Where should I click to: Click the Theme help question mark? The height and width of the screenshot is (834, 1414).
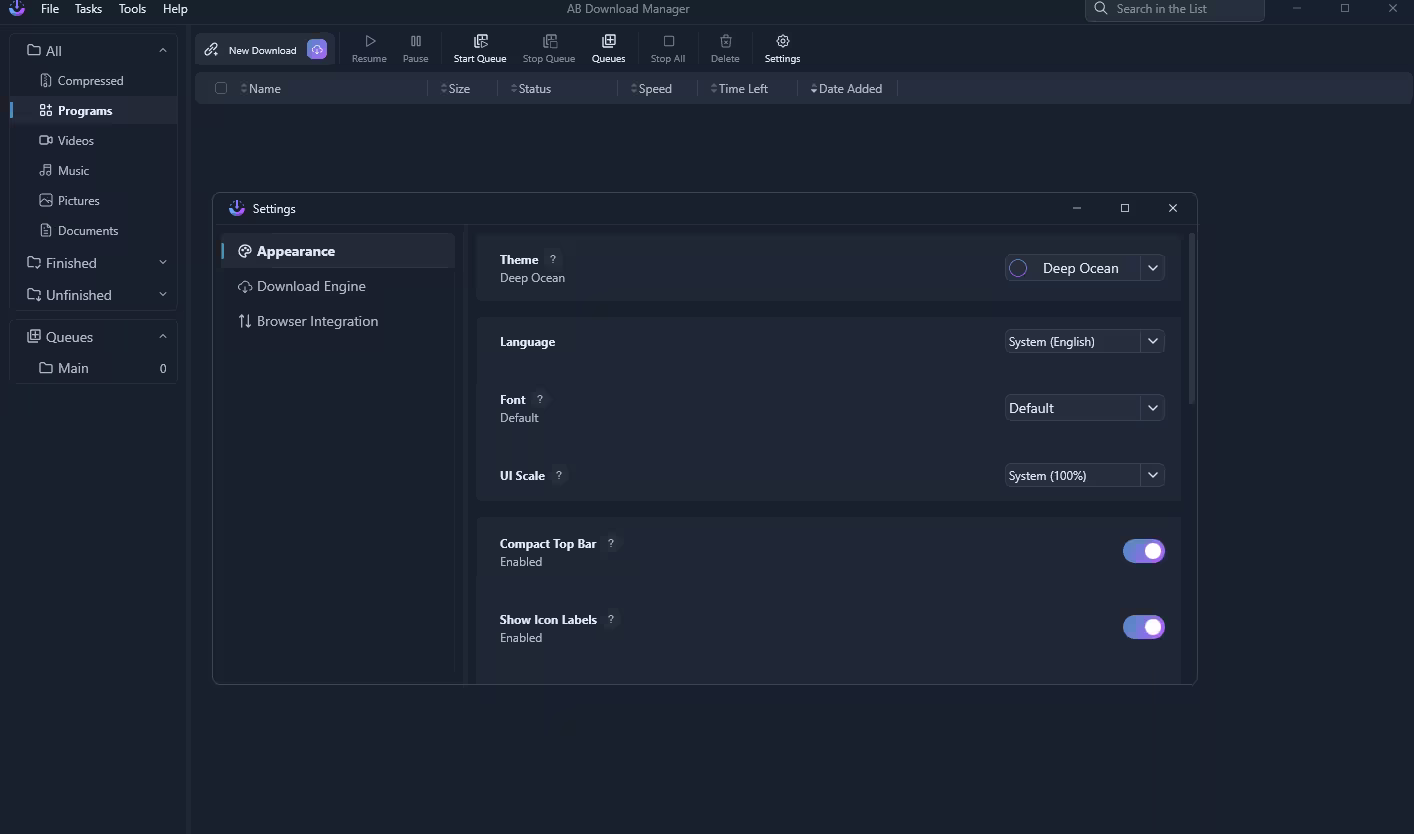553,259
